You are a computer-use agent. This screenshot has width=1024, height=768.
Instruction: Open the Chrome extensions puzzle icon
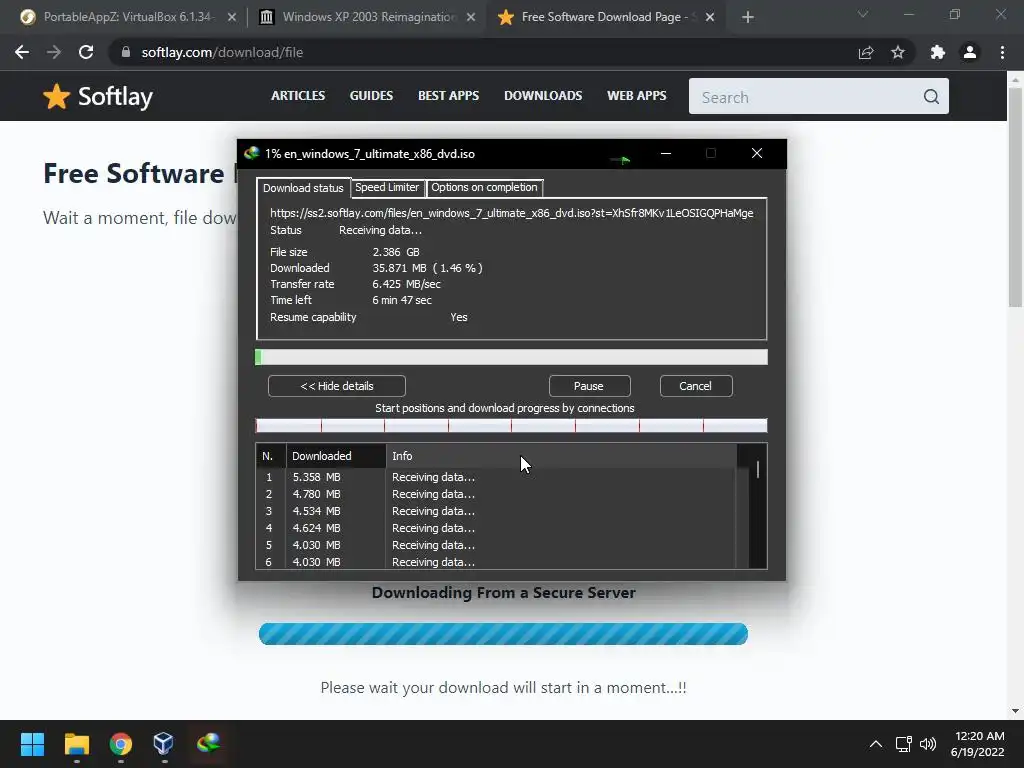pos(938,52)
